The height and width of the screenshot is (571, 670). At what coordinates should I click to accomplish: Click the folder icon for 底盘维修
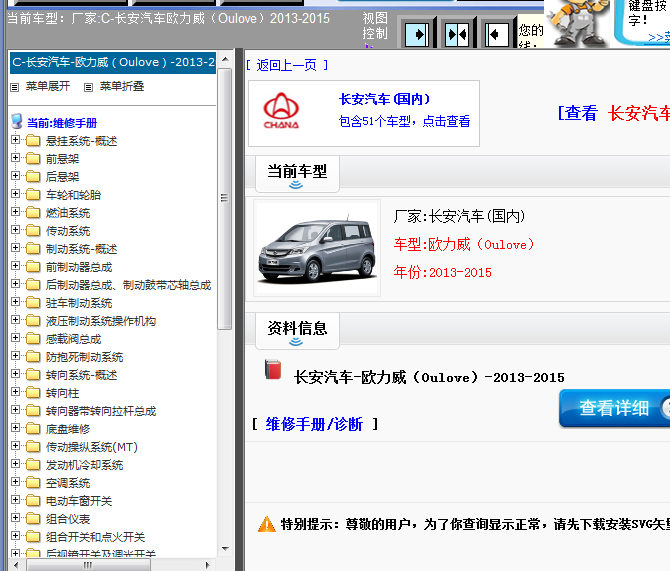coord(33,428)
